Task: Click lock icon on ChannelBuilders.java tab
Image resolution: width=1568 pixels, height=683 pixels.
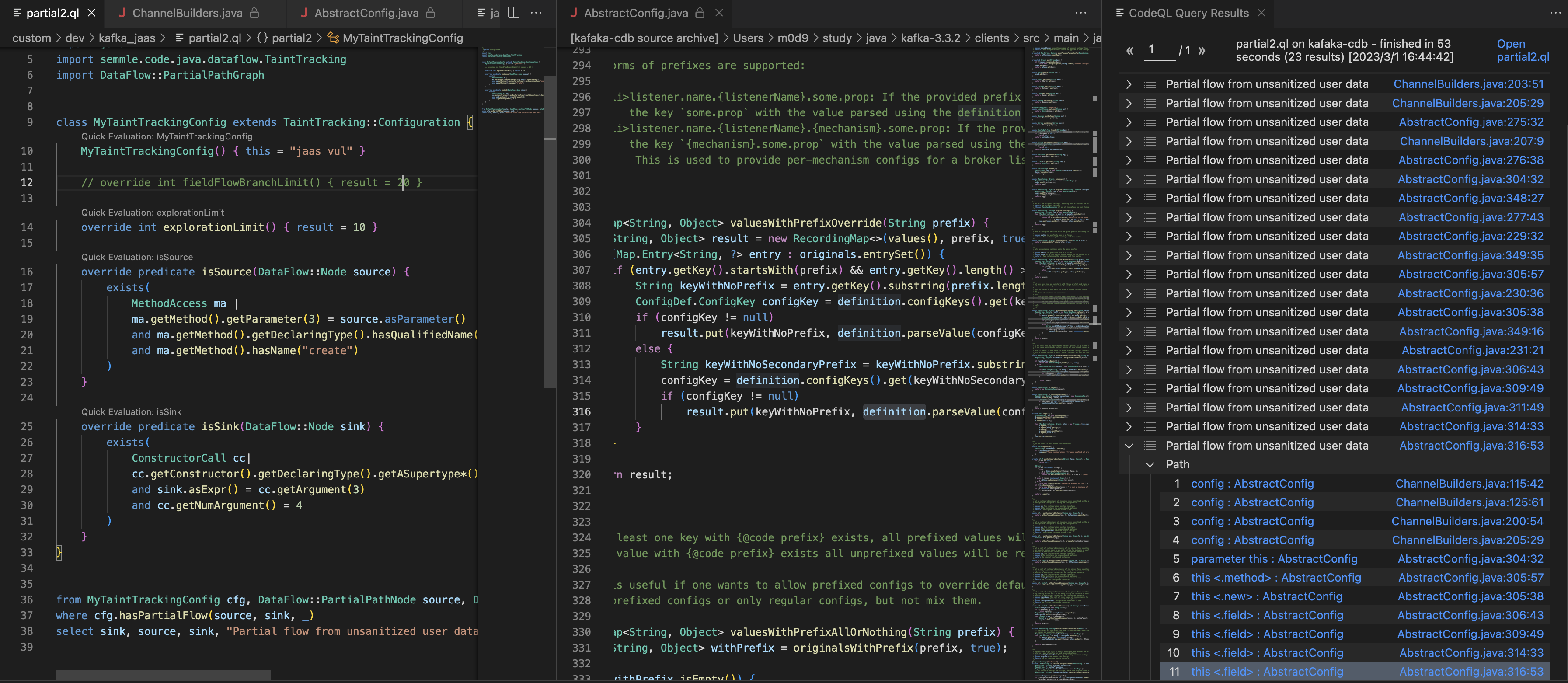Action: tap(255, 13)
